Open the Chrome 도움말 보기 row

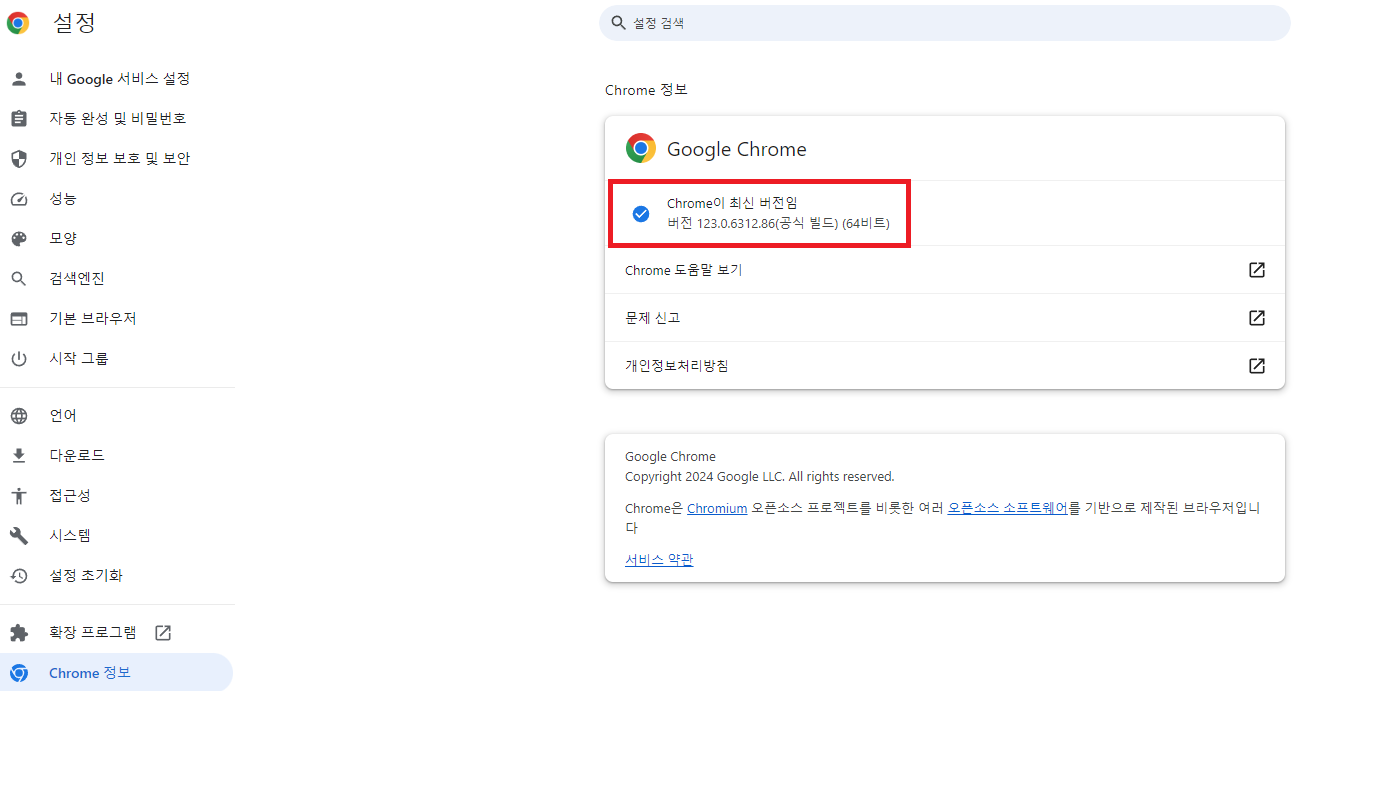944,270
